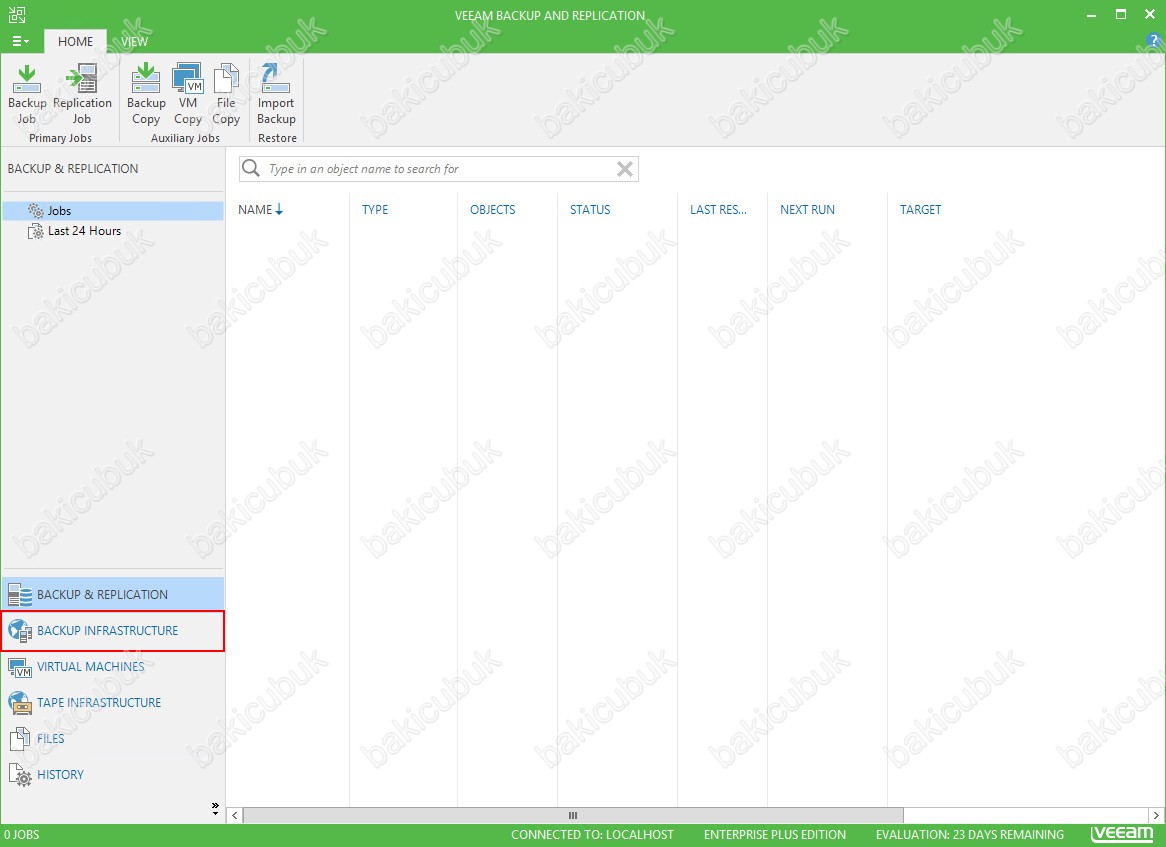This screenshot has height=847, width=1166.
Task: Sort the list by NAME column
Action: 260,210
